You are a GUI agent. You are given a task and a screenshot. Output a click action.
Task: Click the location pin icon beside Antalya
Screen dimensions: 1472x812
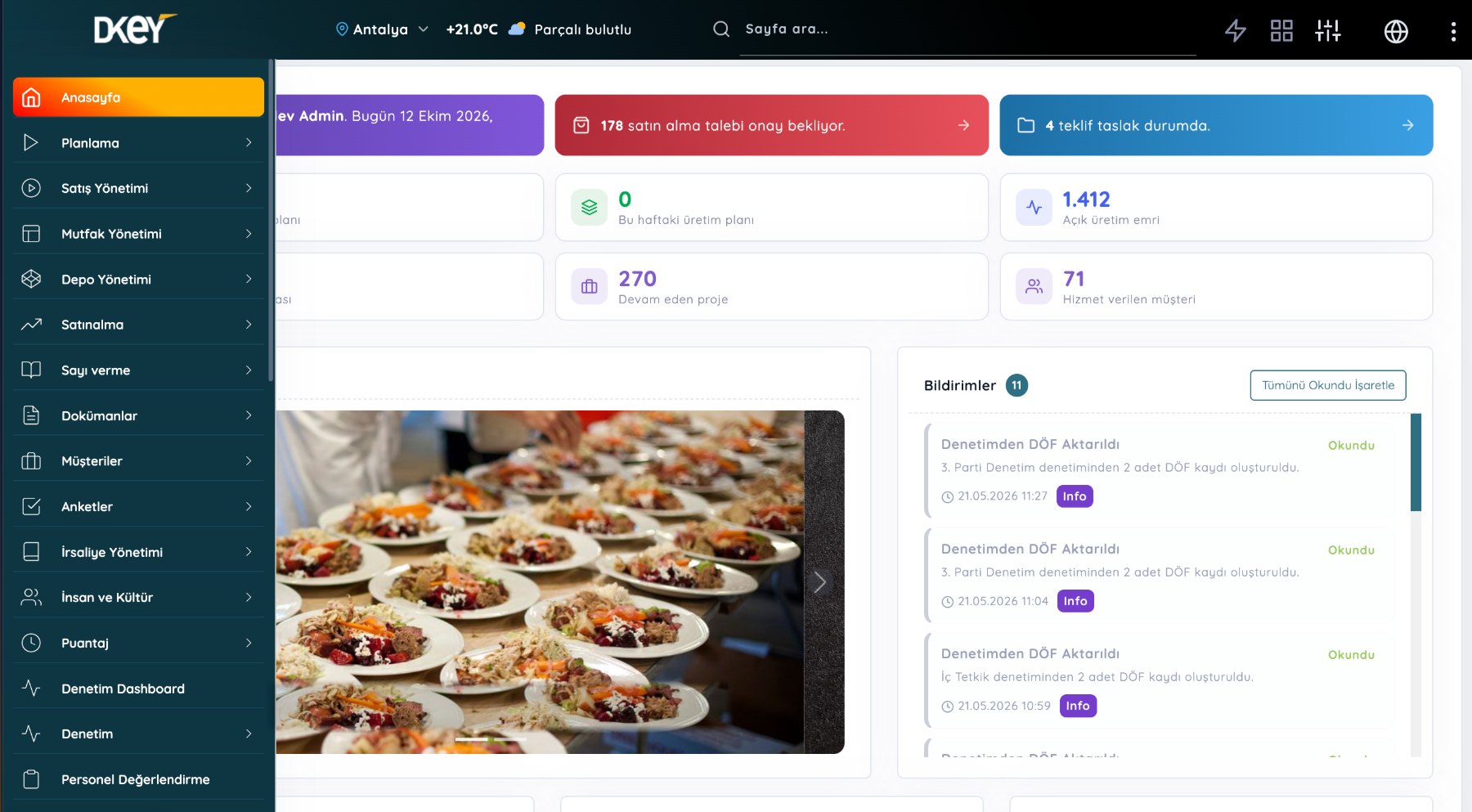[342, 29]
